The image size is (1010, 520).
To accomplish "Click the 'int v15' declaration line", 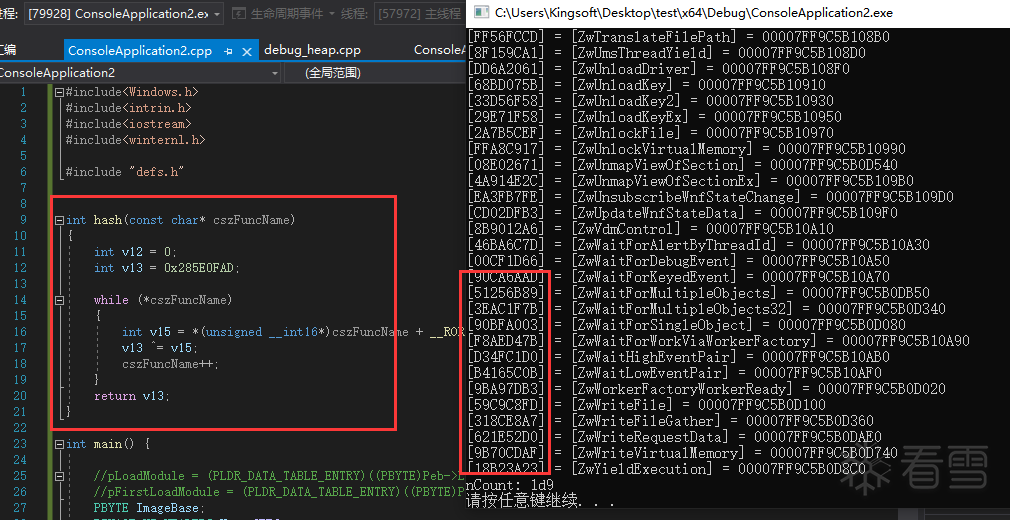I will click(x=293, y=332).
